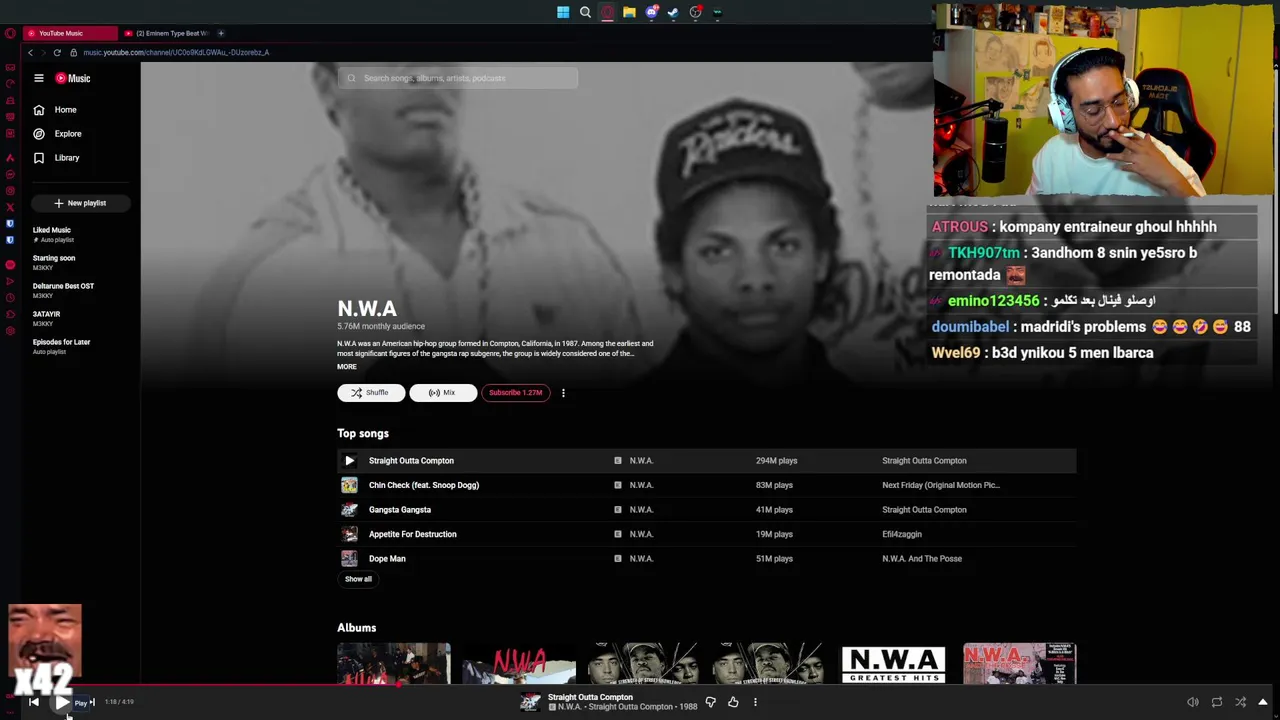Subscribe to N.W.A channel
The width and height of the screenshot is (1280, 720).
tap(515, 393)
